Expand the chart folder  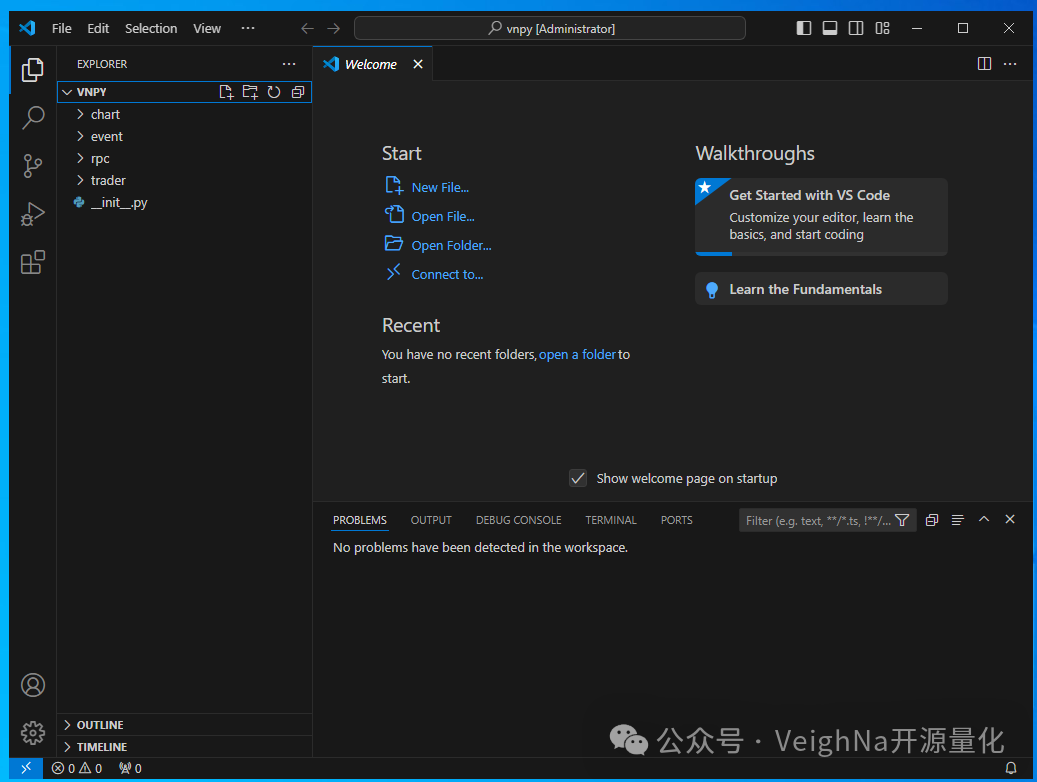coord(105,114)
